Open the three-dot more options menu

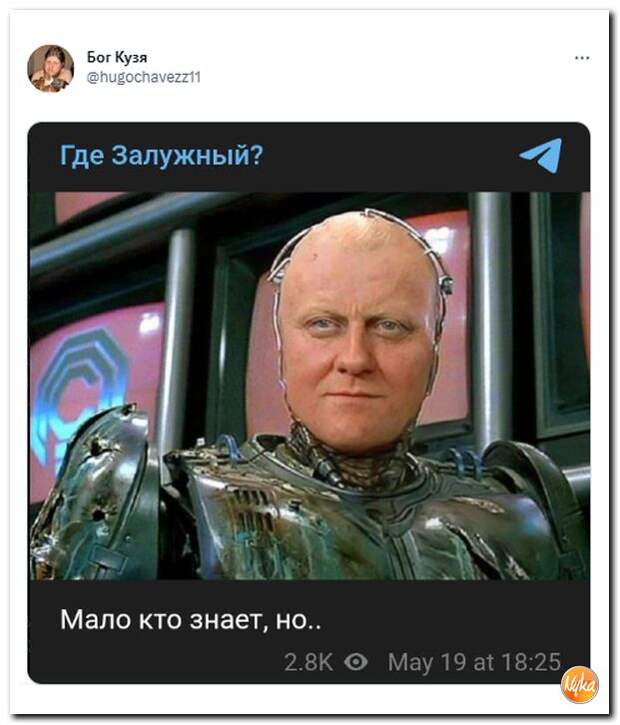tap(582, 58)
